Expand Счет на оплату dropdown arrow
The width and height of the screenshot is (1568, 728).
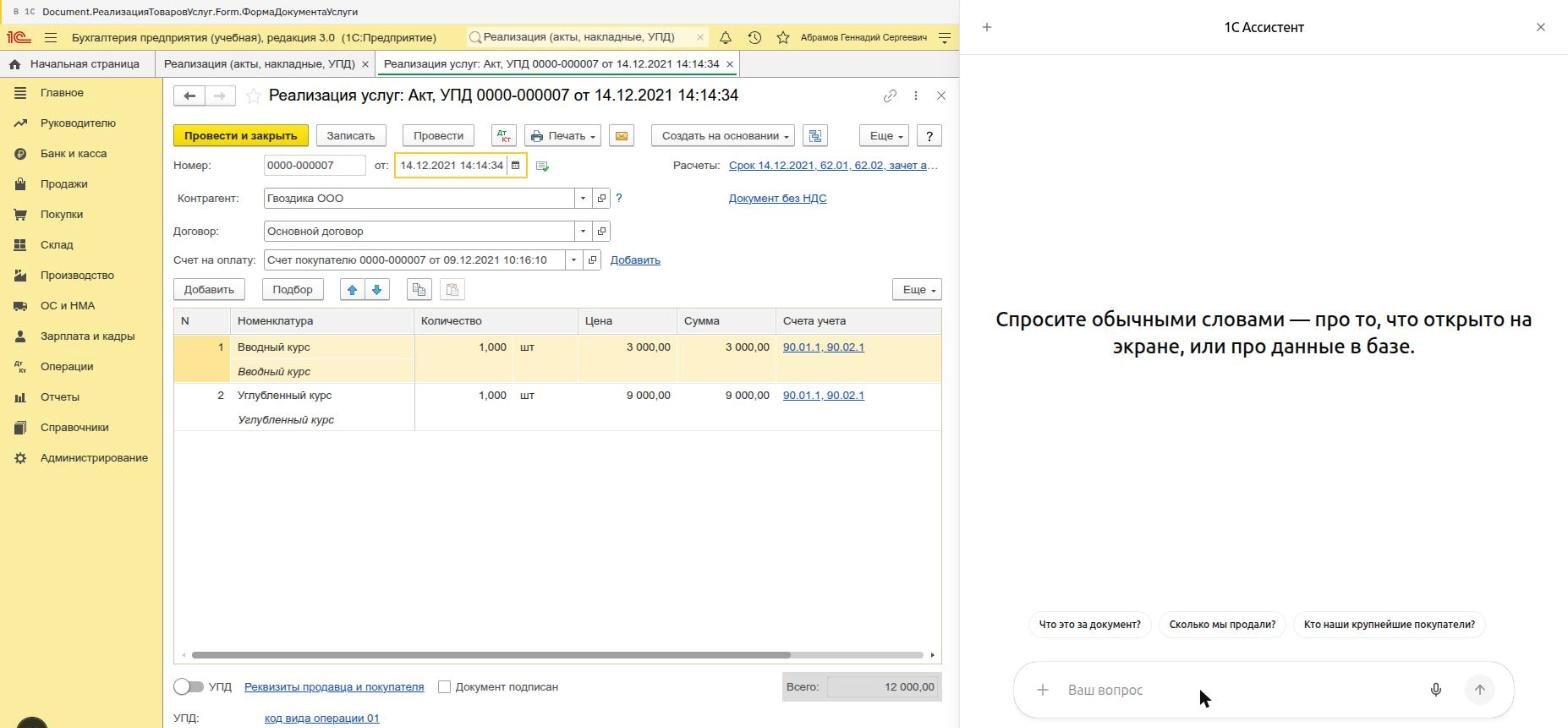click(574, 260)
